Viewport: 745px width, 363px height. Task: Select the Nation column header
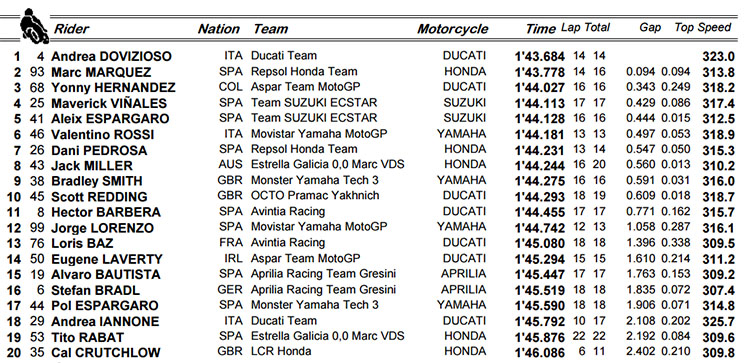[x=219, y=29]
